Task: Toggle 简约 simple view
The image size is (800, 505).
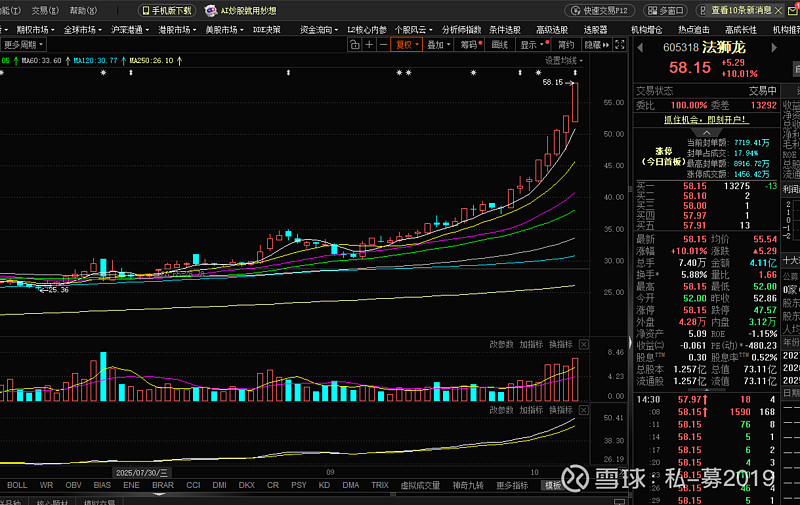Action: point(566,45)
